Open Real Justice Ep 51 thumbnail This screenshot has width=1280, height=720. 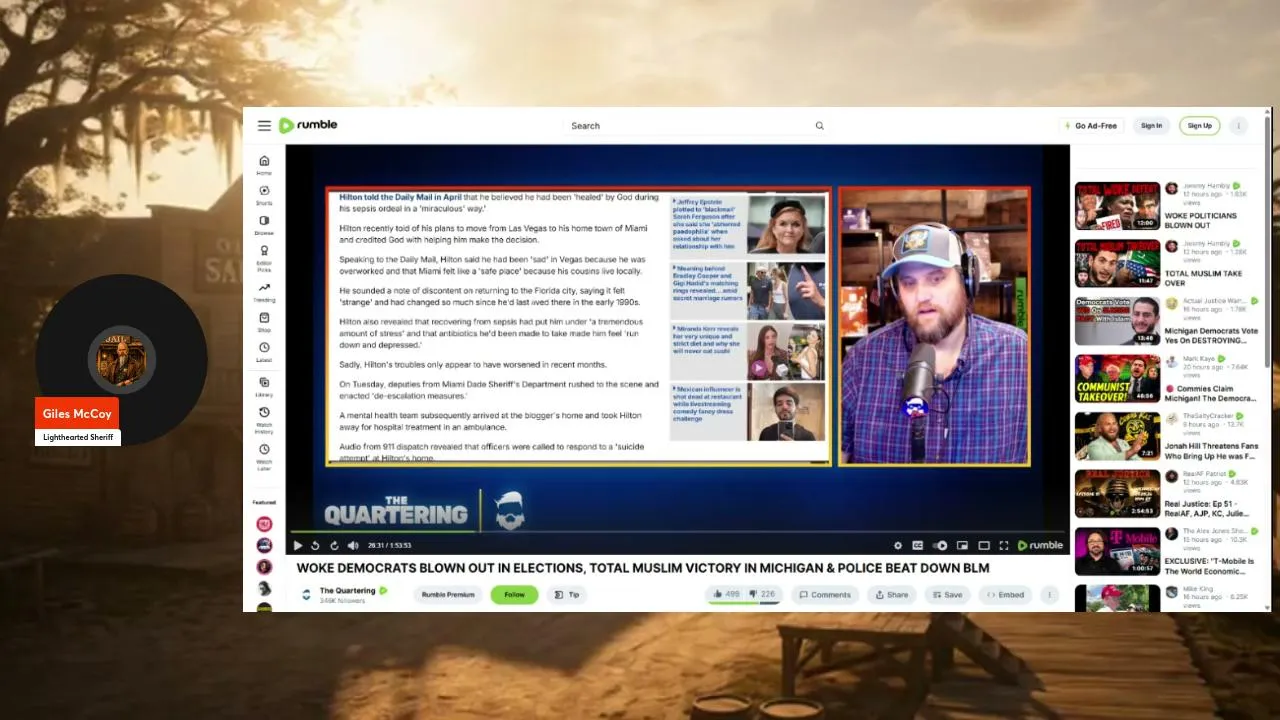1117,494
